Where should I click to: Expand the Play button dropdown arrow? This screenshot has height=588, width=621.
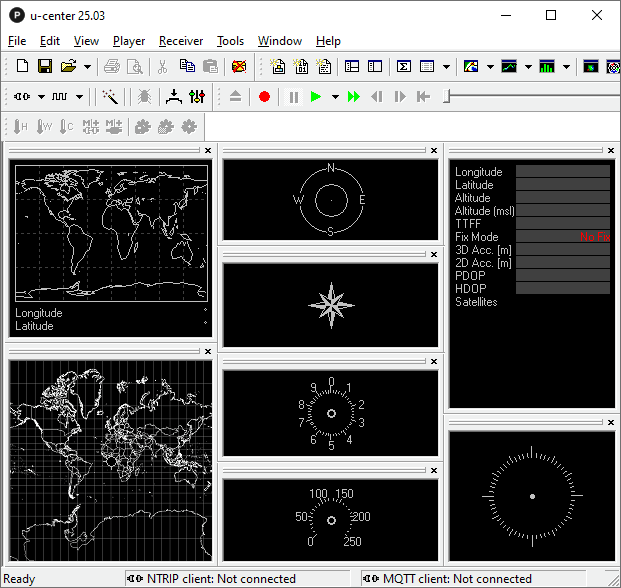(x=334, y=97)
